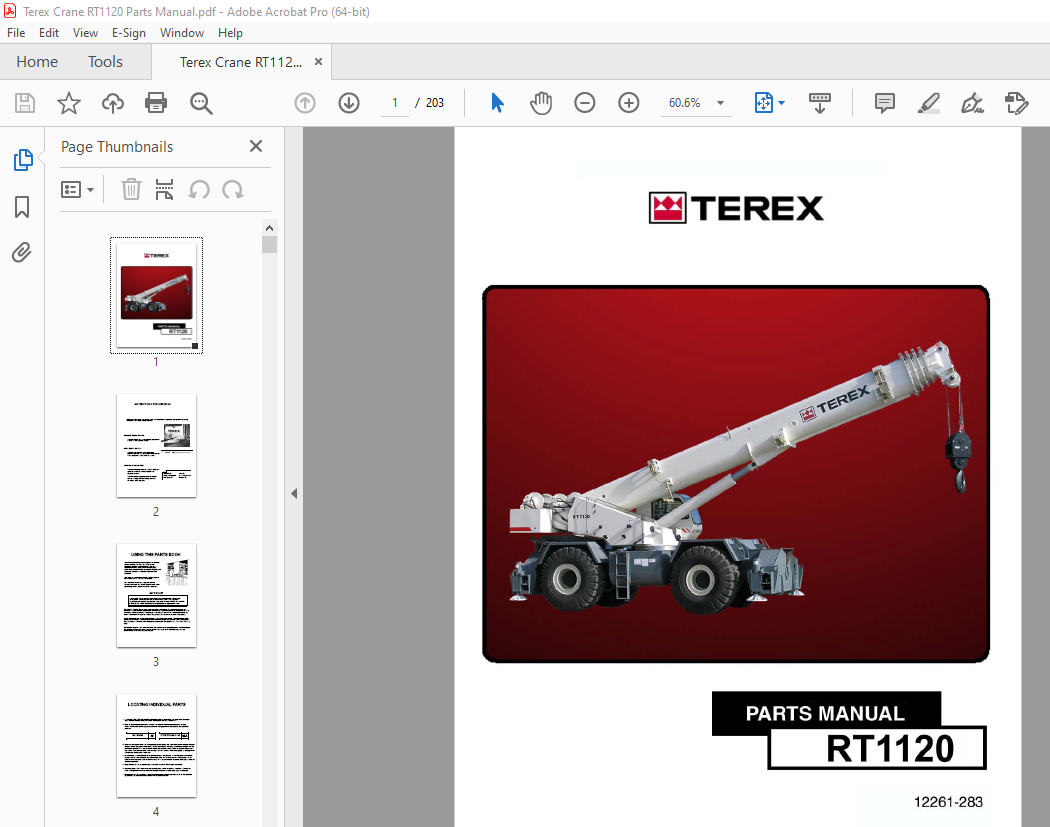Open the Help menu

230,33
